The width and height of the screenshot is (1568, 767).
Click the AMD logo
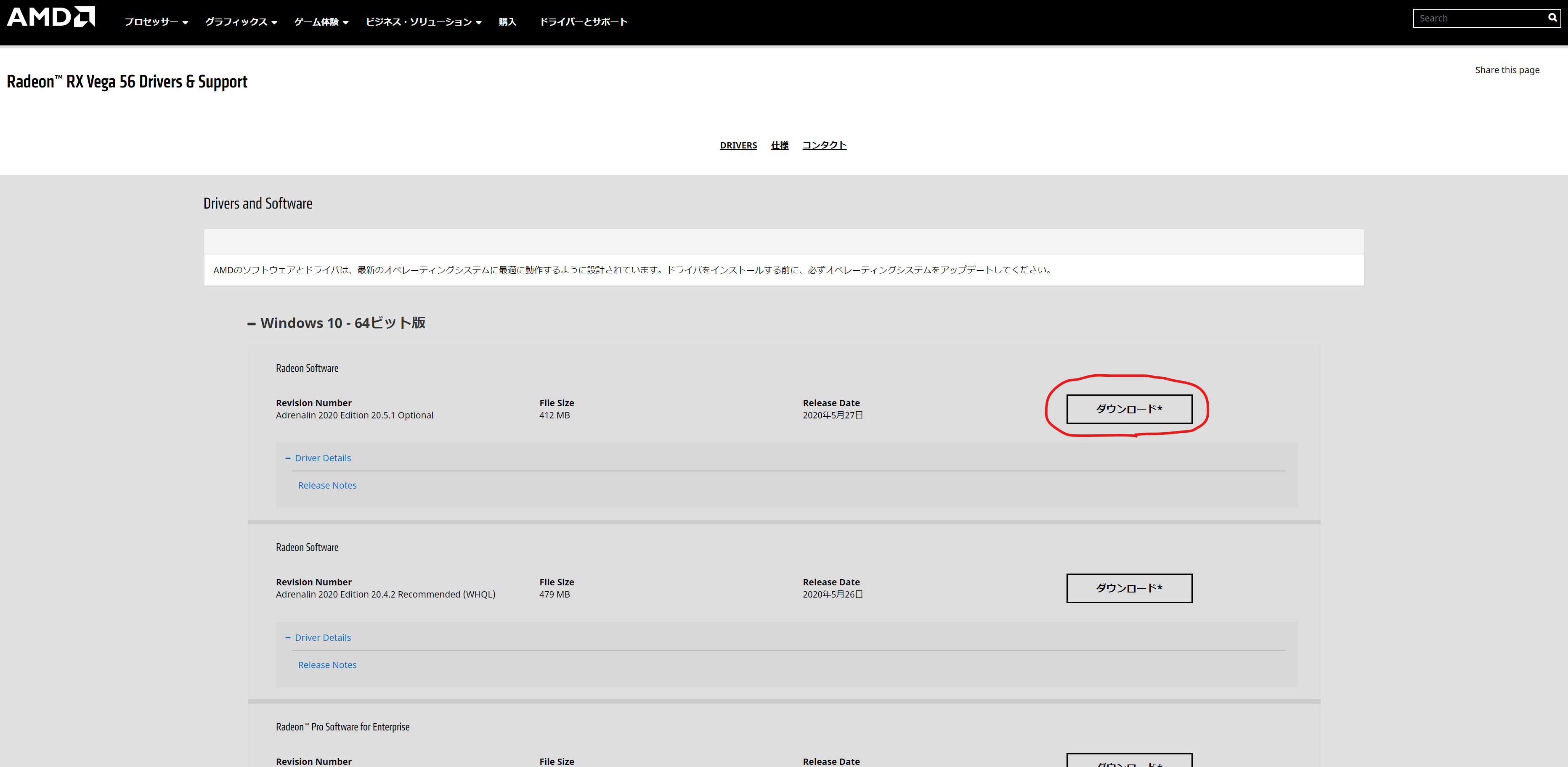coord(51,17)
